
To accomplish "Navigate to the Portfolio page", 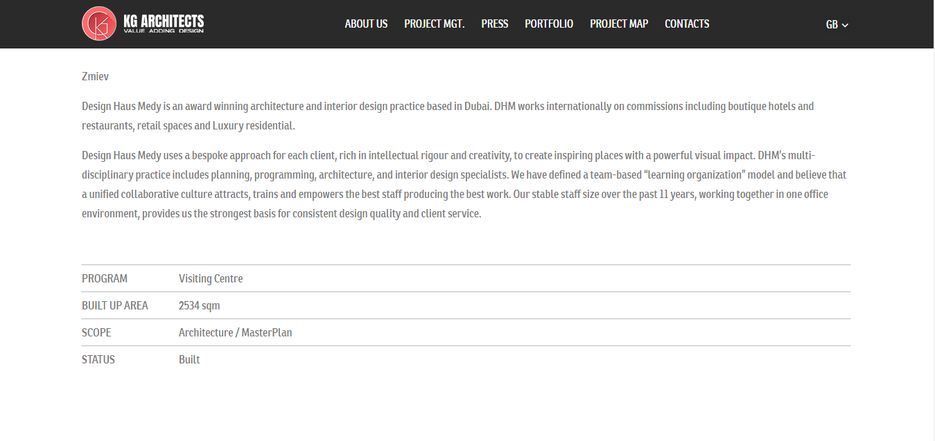I will 549,24.
